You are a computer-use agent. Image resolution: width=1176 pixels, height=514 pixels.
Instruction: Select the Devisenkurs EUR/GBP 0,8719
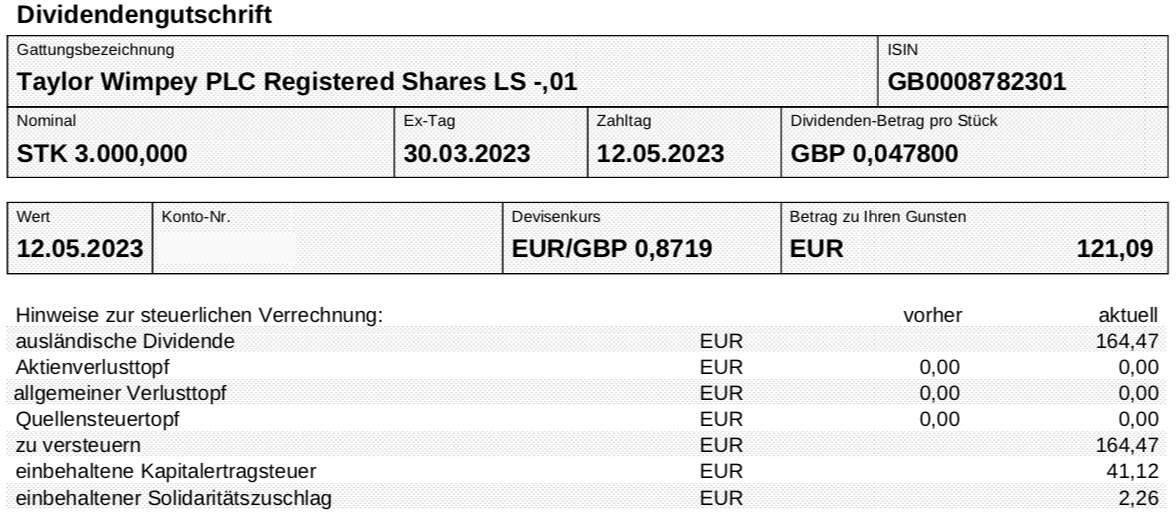point(611,248)
